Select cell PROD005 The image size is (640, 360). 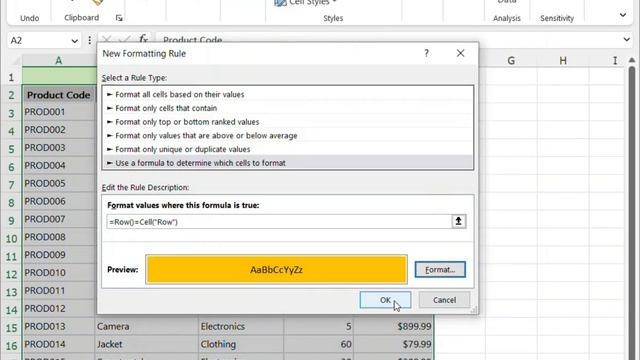pyautogui.click(x=59, y=183)
